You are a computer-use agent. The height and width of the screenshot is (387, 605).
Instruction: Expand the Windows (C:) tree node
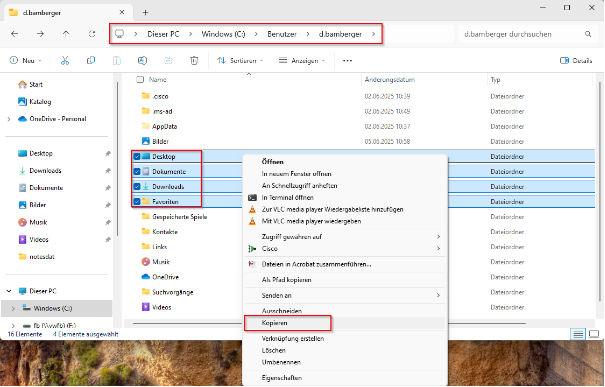pos(13,308)
